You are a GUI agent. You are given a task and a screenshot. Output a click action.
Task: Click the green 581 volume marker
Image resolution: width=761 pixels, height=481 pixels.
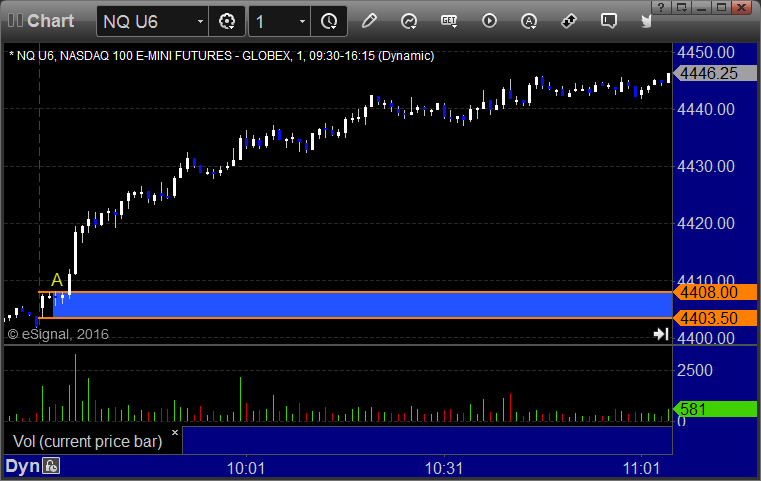[x=715, y=409]
